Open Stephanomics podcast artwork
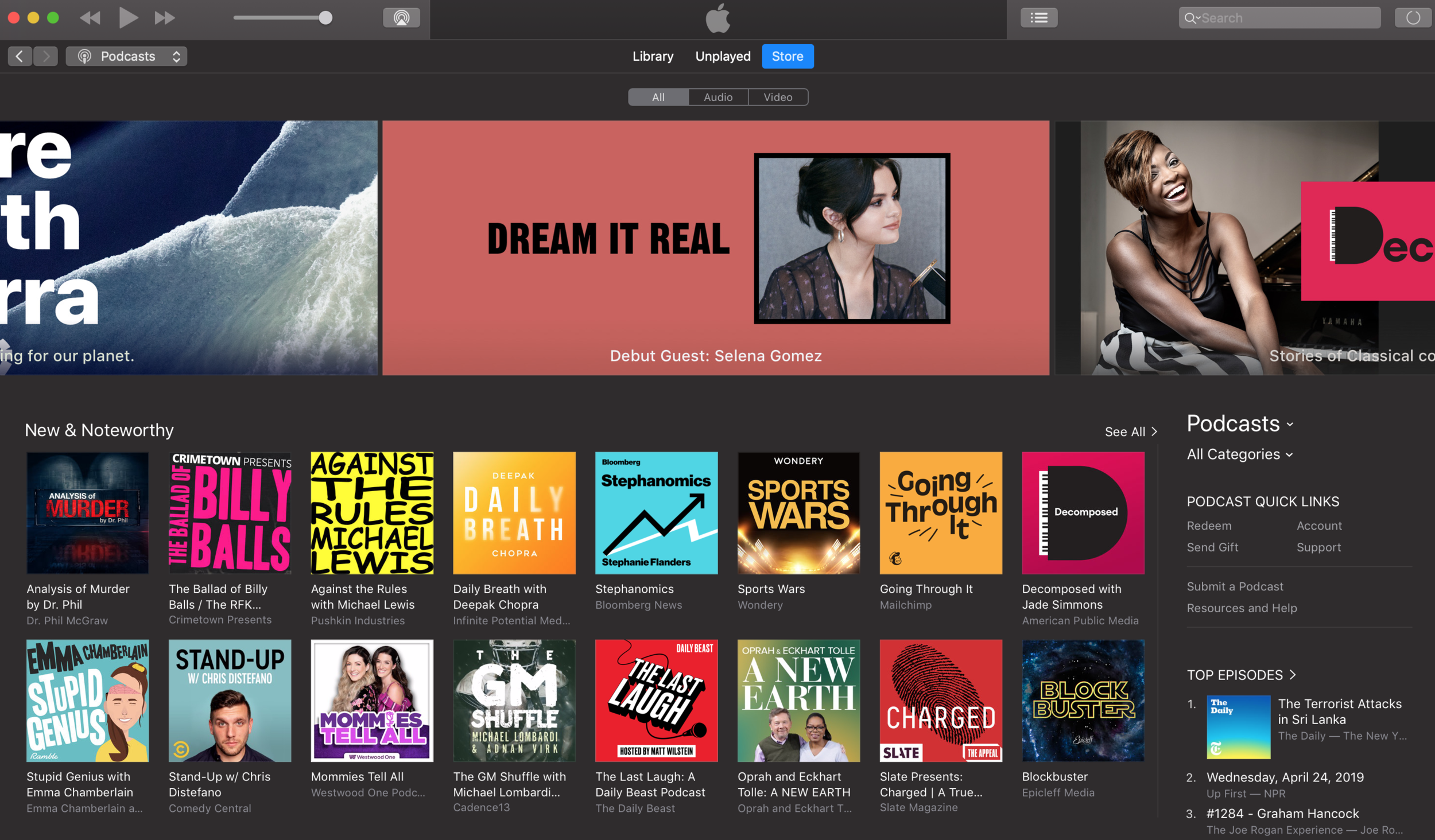The height and width of the screenshot is (840, 1435). pos(656,512)
